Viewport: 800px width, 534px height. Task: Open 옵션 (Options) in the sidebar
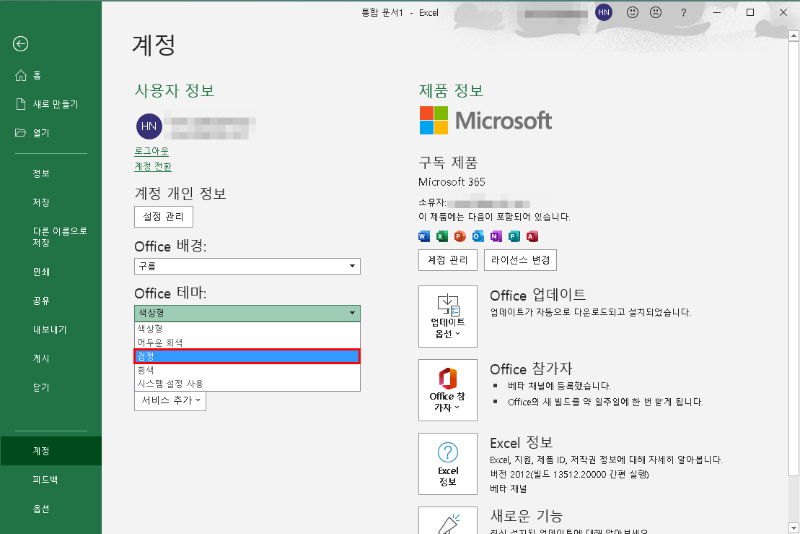(x=41, y=509)
